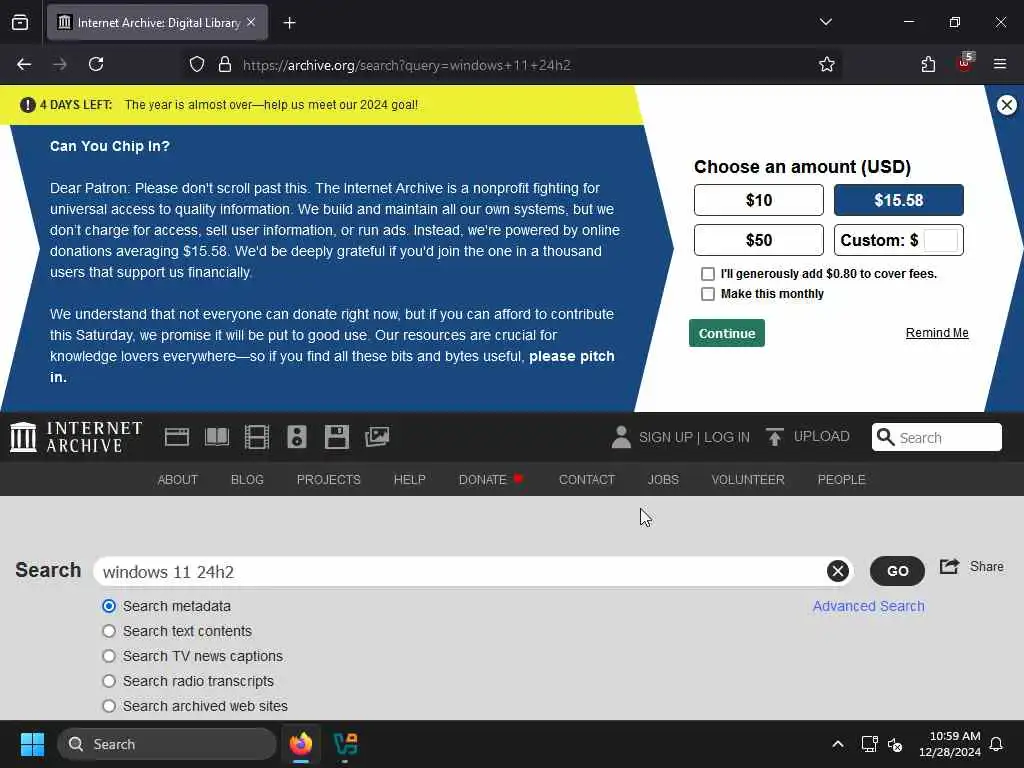Open the Windows Start menu
1024x768 pixels.
(32, 744)
